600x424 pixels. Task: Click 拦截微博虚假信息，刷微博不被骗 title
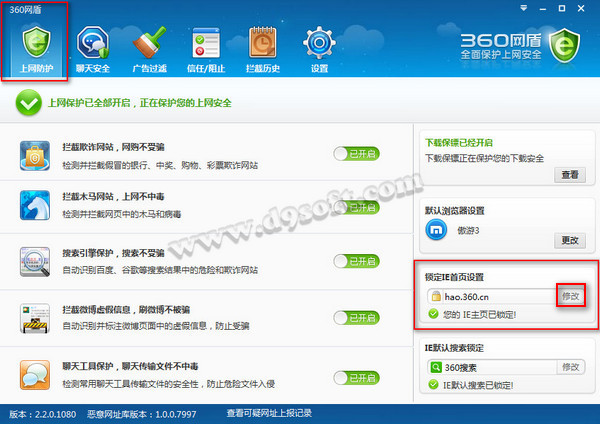pos(126,310)
